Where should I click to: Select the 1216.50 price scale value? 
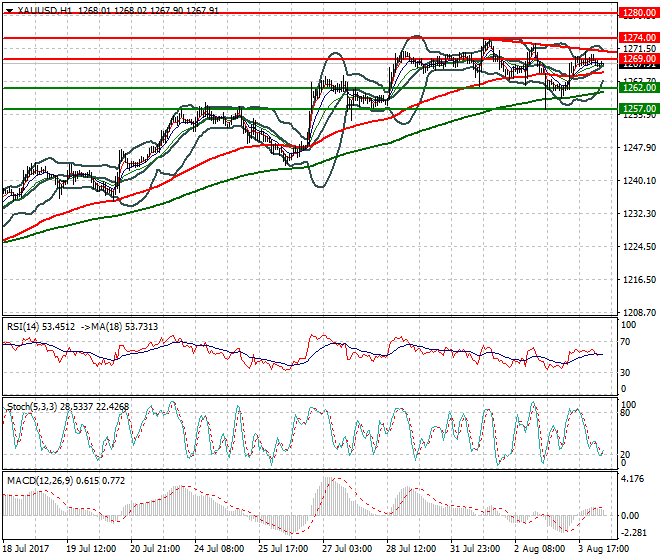click(639, 280)
